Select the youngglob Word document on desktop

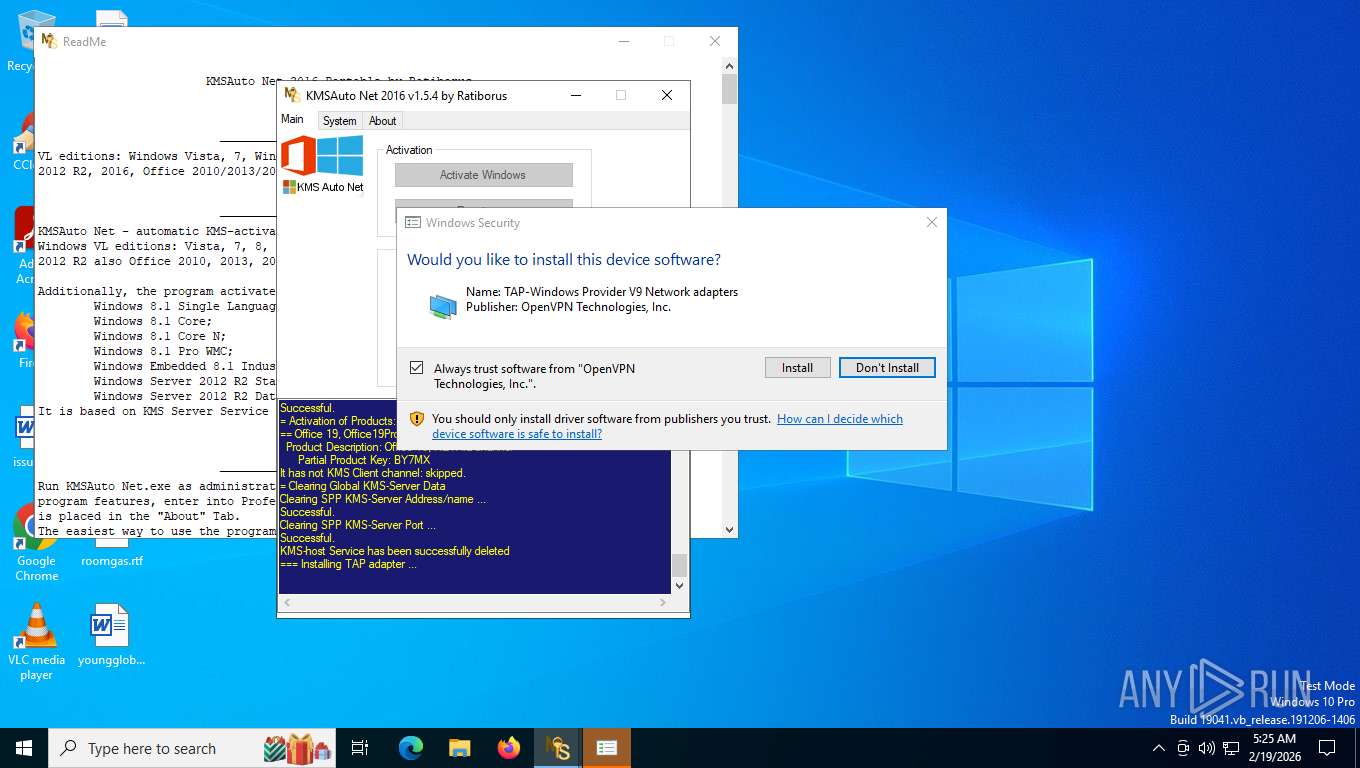[111, 635]
